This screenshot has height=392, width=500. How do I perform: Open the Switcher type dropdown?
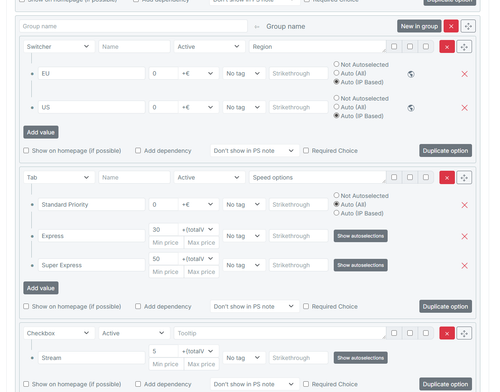pyautogui.click(x=59, y=47)
